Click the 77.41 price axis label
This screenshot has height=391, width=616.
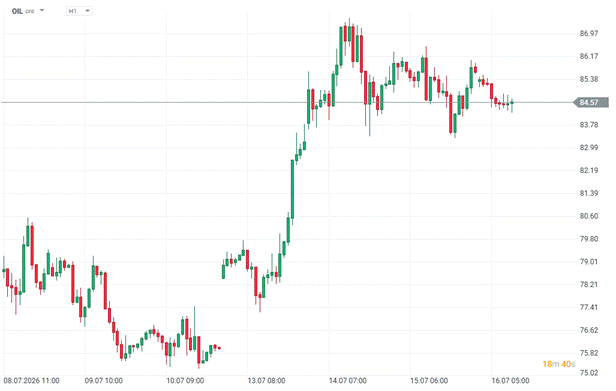(589, 307)
